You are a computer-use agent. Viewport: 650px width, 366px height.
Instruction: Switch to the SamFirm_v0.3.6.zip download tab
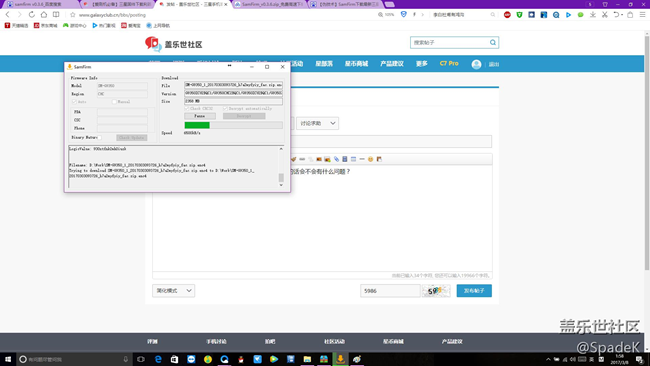(269, 4)
